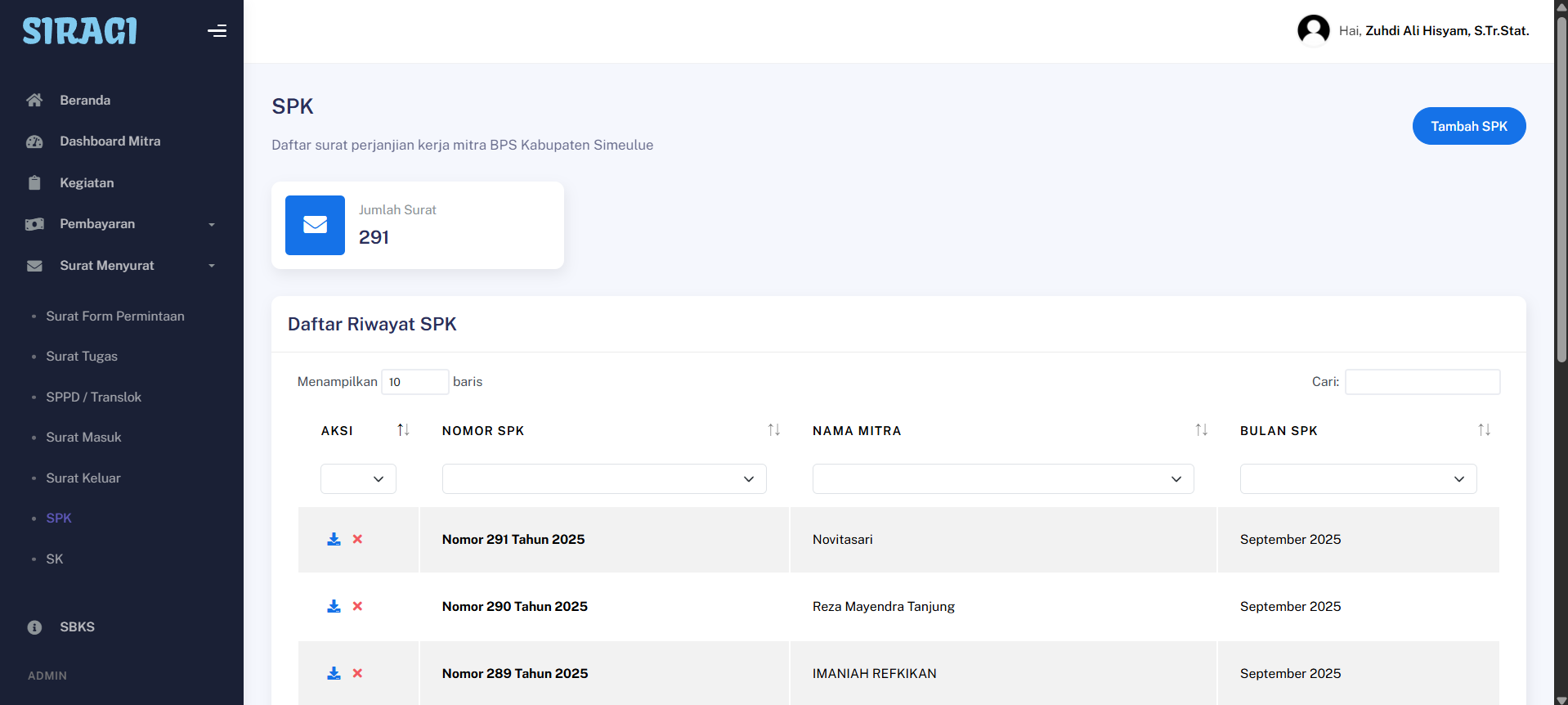The image size is (1568, 705).
Task: Open Dashboard Mitra from sidebar
Action: 110,141
